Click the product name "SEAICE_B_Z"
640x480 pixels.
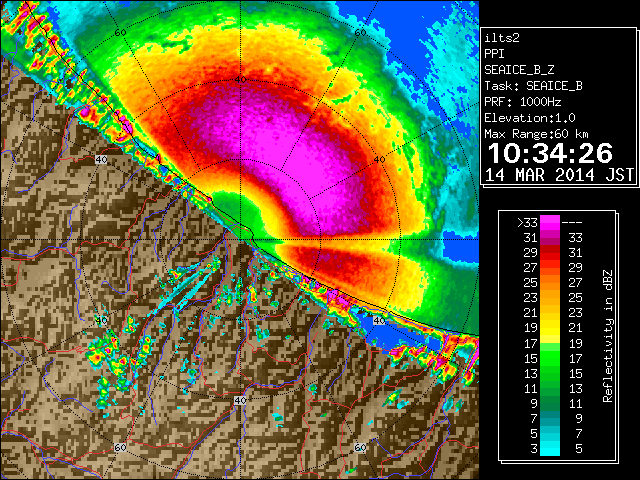(519, 70)
